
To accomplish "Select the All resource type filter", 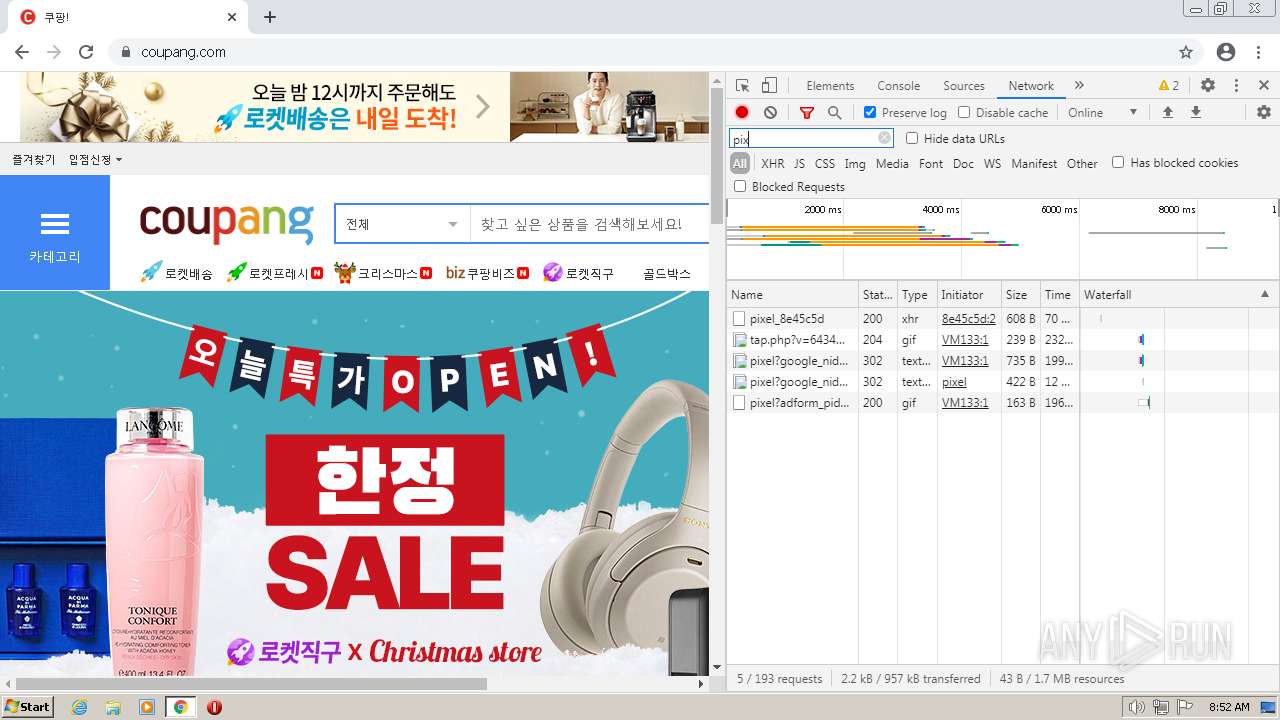I will [x=740, y=164].
